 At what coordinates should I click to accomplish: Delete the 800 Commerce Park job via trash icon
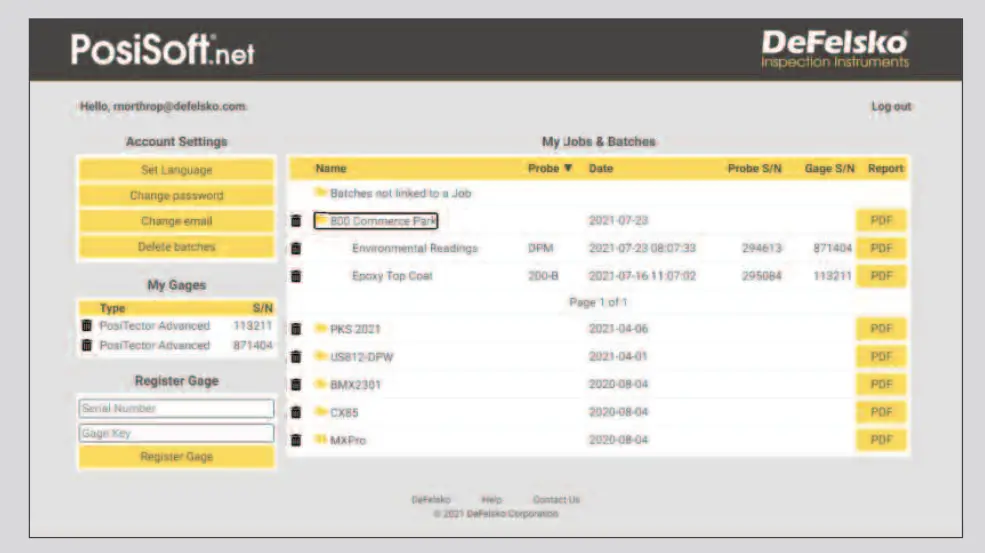click(296, 221)
